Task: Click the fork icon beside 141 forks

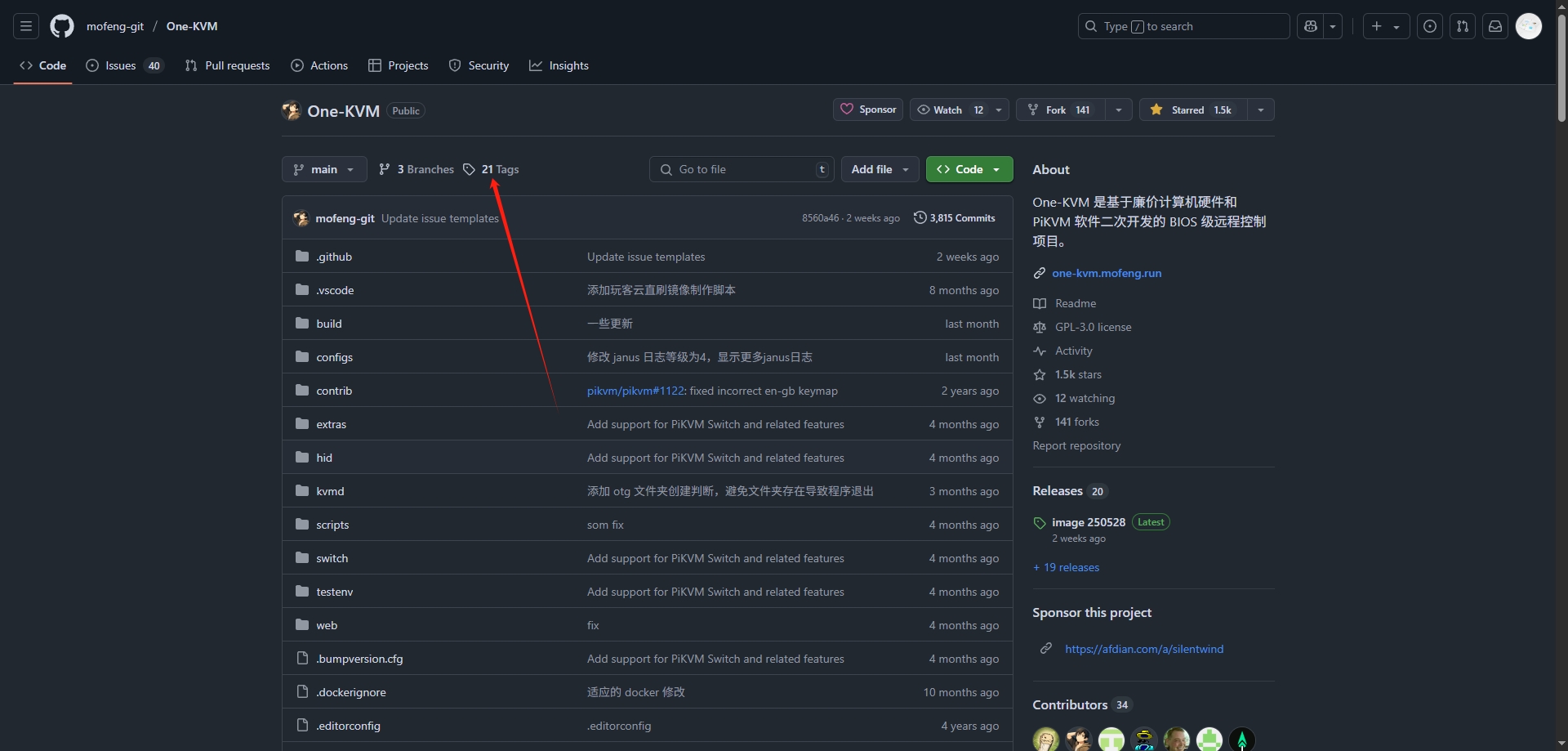Action: point(1040,422)
